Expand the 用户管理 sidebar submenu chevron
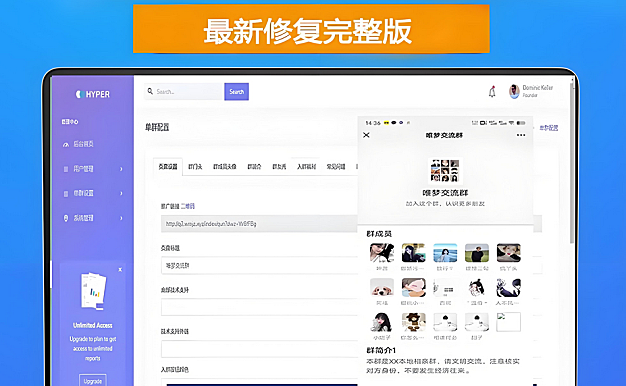Viewport: 626px width, 386px height. [x=121, y=169]
